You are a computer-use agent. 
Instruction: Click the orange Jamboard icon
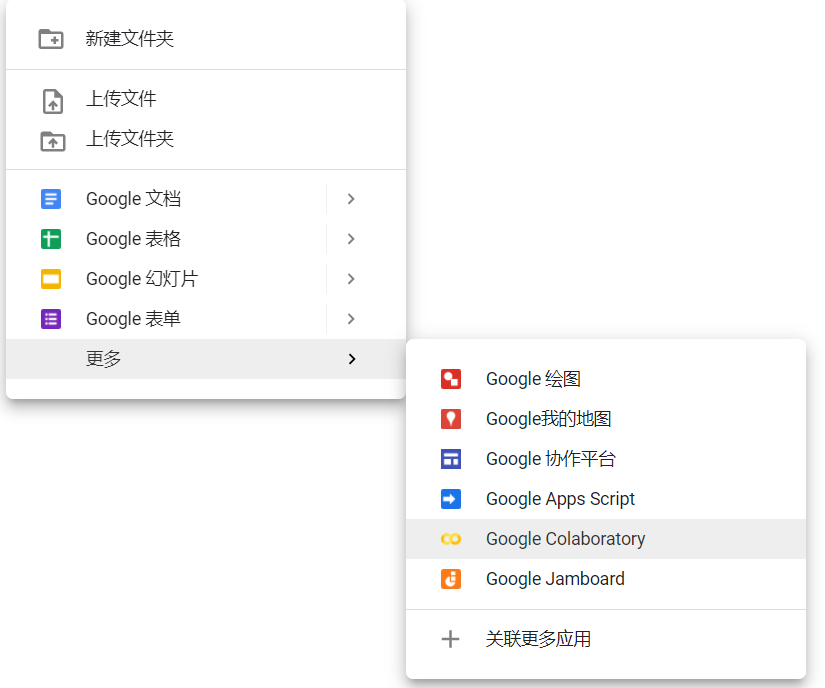pos(451,579)
